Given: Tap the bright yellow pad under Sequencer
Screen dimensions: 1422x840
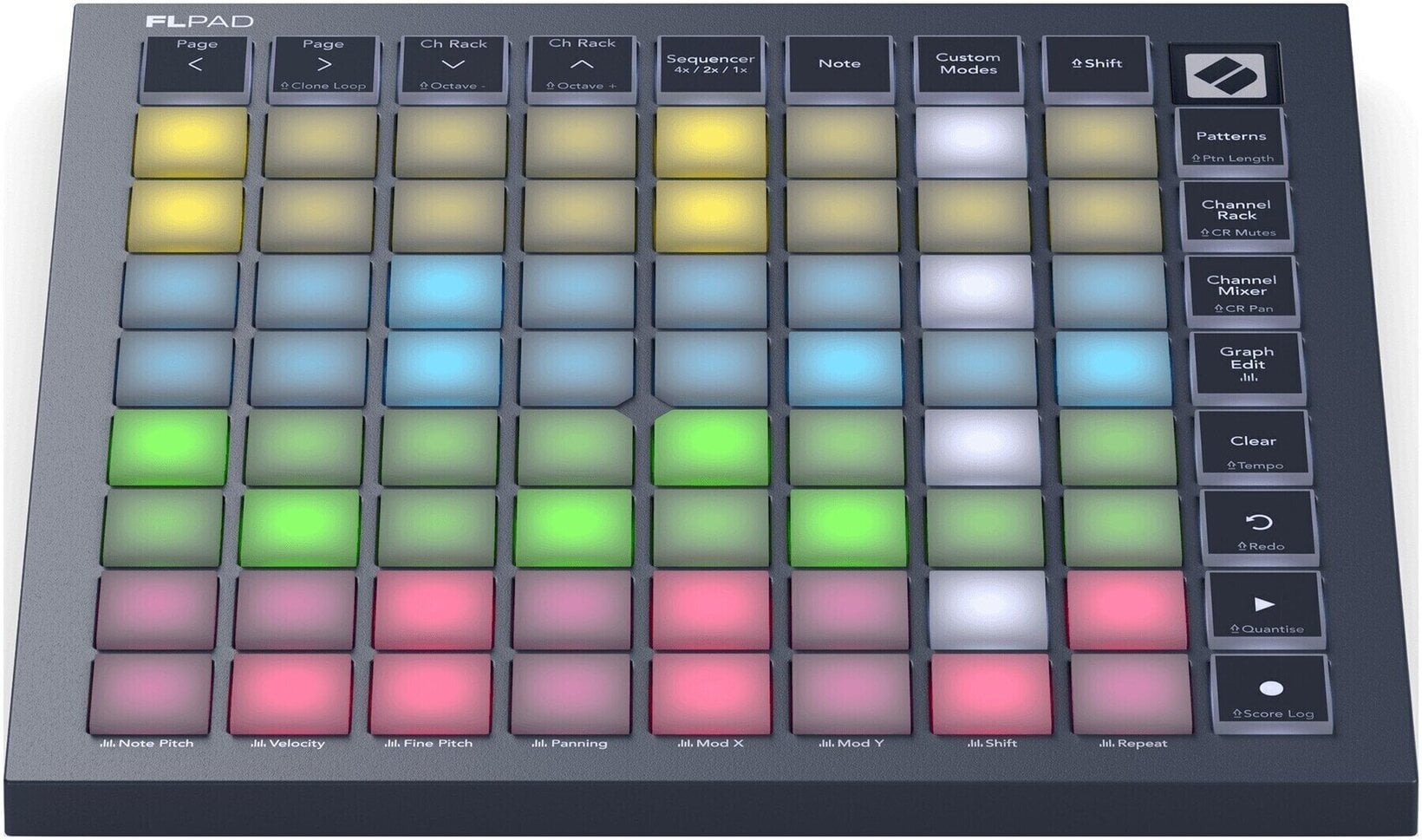Looking at the screenshot, I should pos(711,141).
